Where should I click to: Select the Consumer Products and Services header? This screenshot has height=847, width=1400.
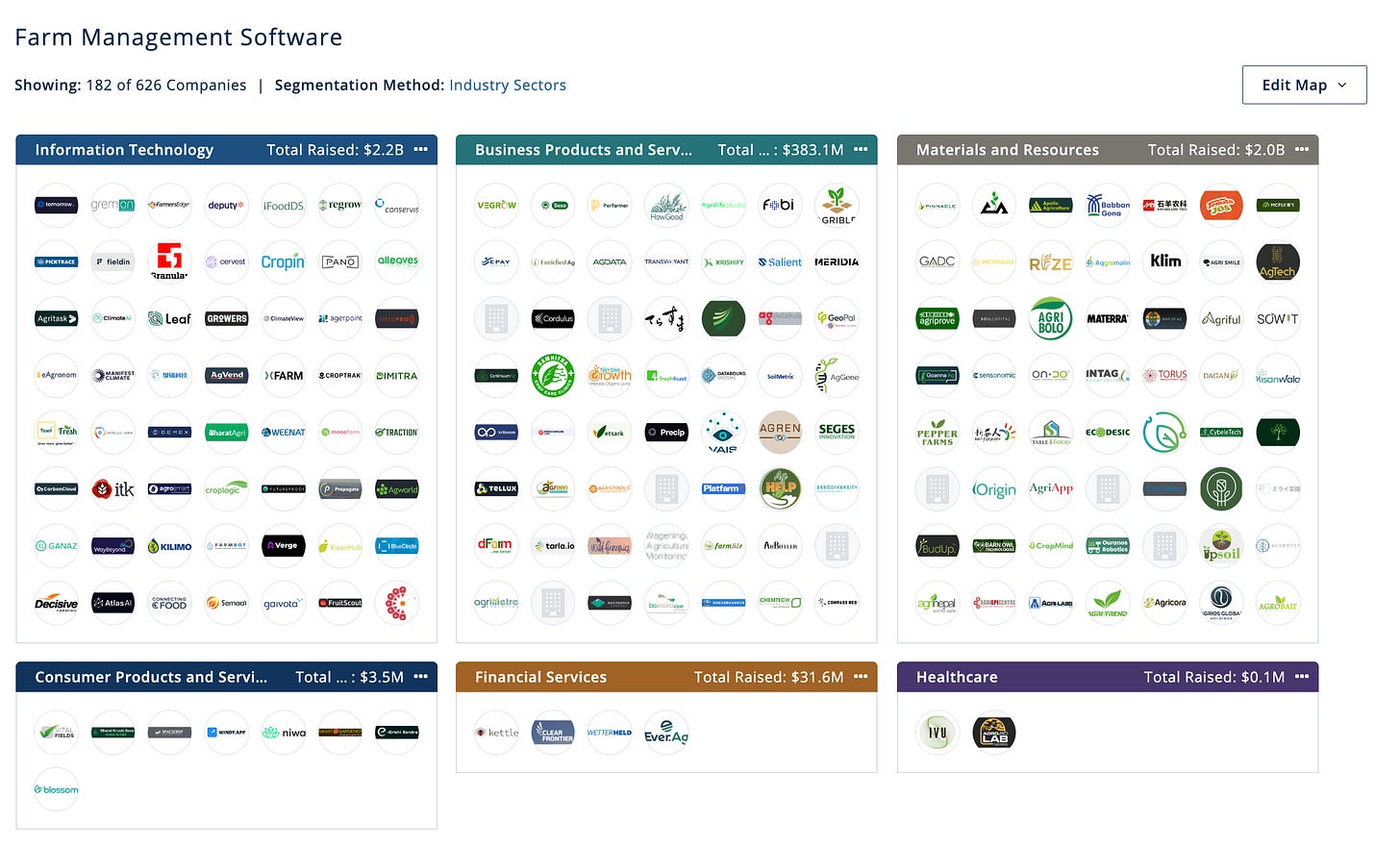coord(226,676)
